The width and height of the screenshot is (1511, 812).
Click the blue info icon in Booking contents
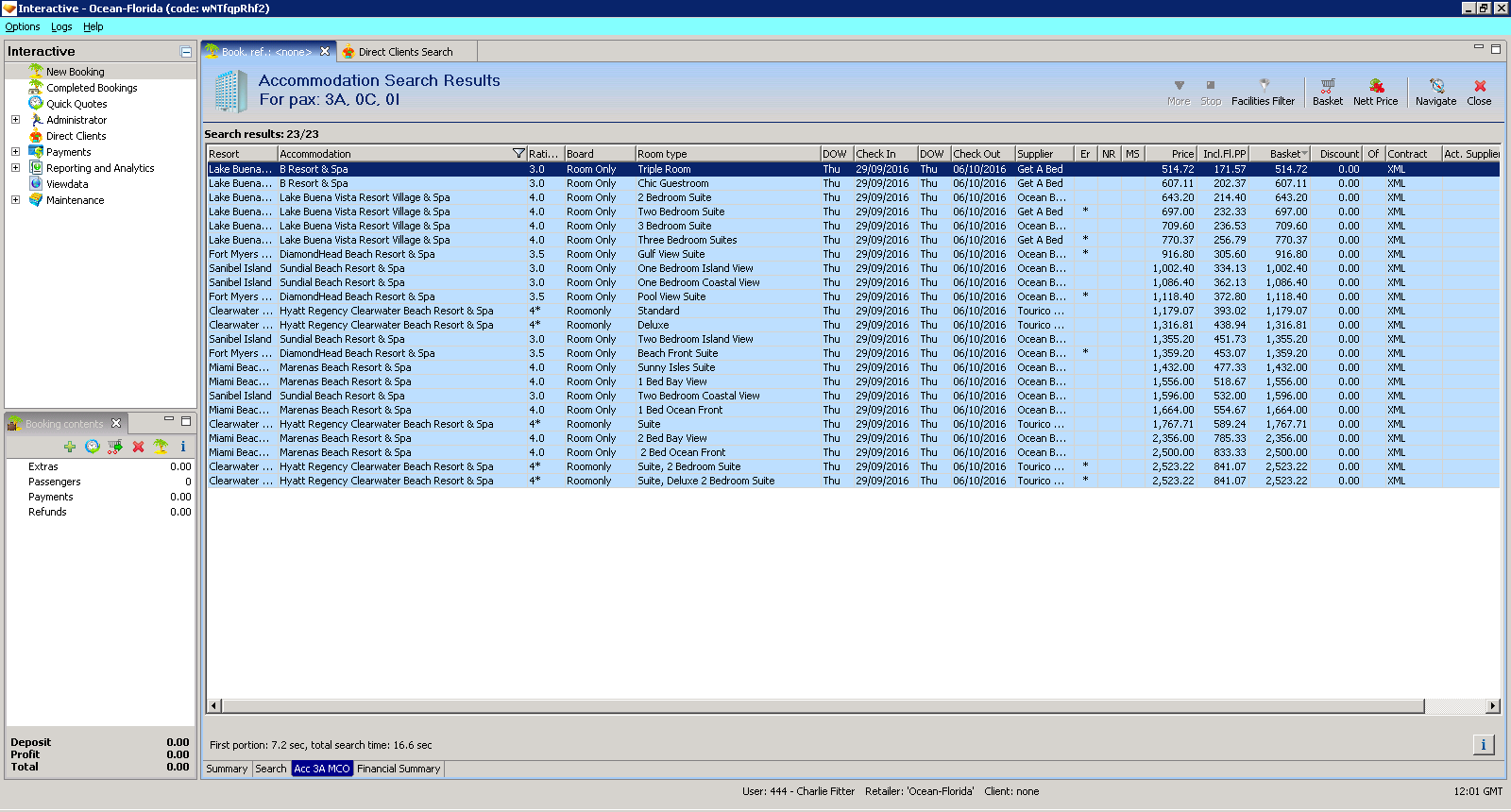183,447
